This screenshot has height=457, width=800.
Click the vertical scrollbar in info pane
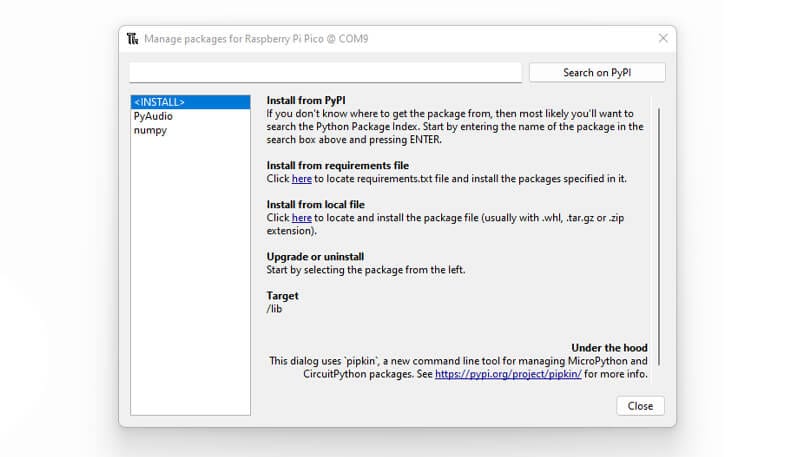(x=659, y=236)
